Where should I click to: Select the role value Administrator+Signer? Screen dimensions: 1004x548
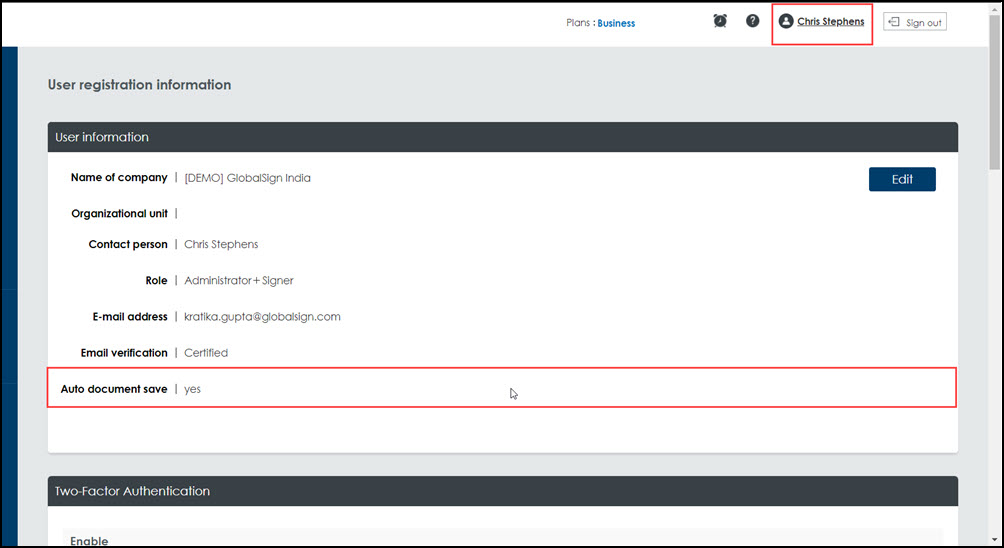(x=239, y=280)
